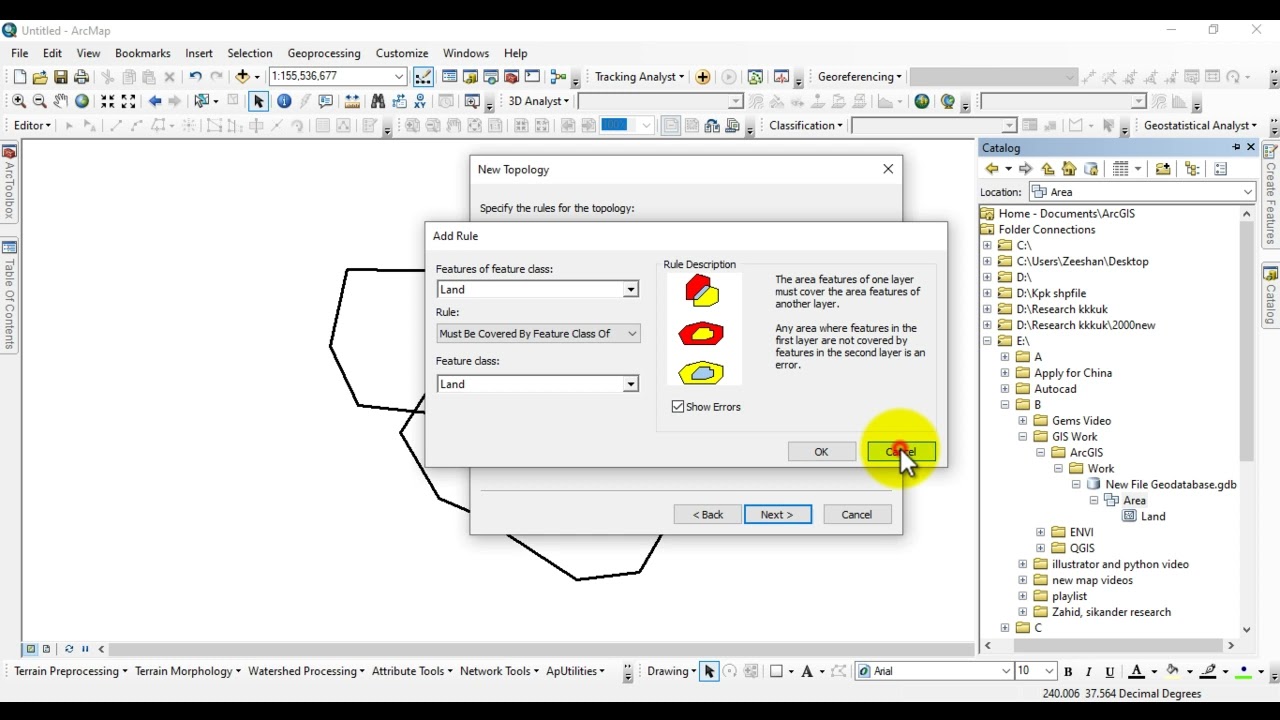Image resolution: width=1280 pixels, height=720 pixels.
Task: Open the Bookmarks menu
Action: tap(143, 53)
